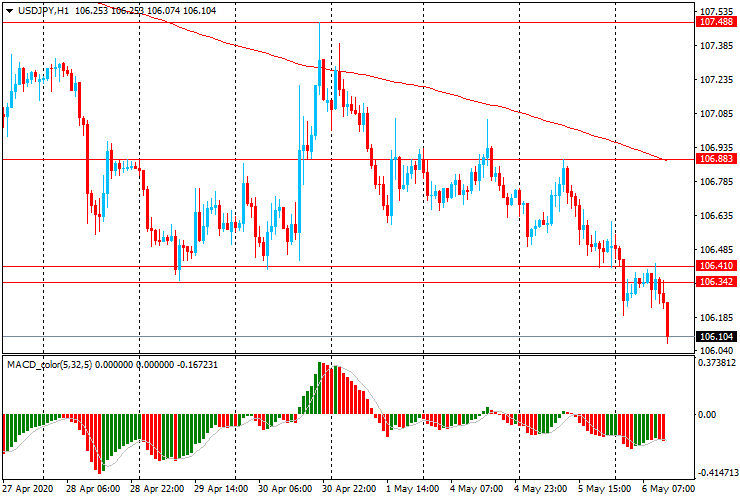
Task: Select the 107.488 resistance level label
Action: coord(716,22)
